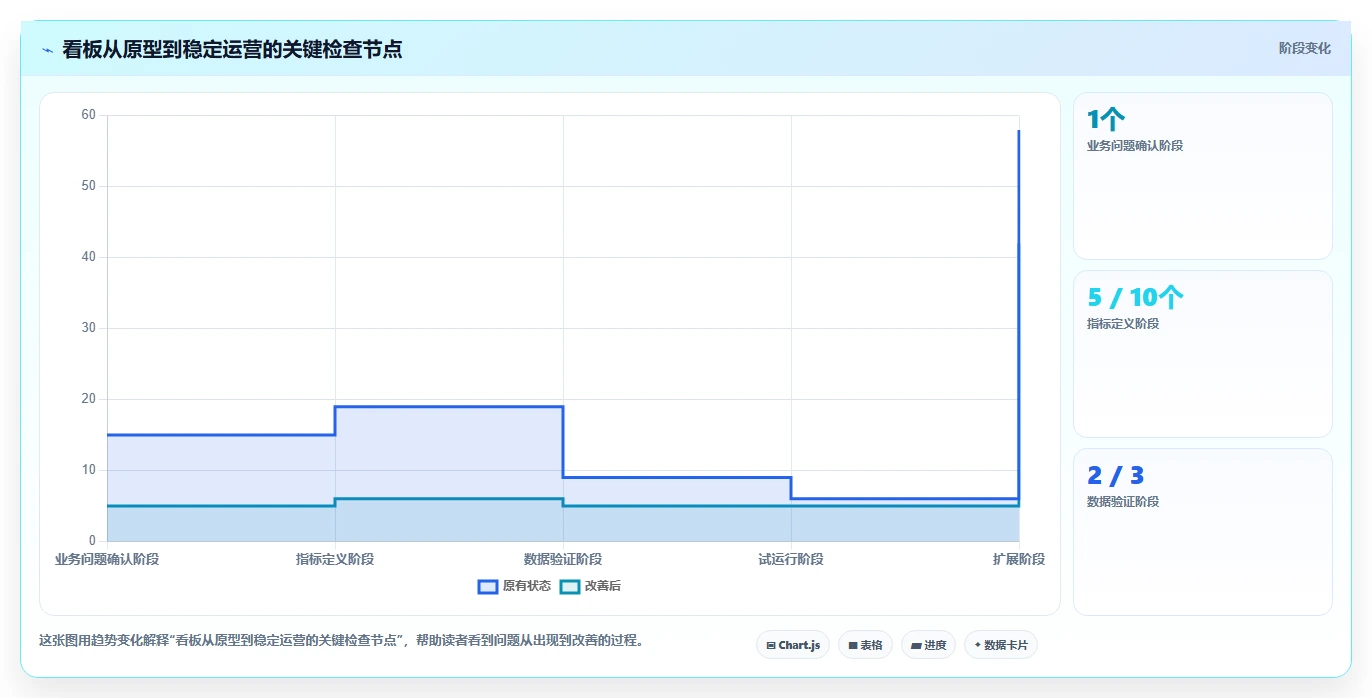This screenshot has height=698, width=1372.
Task: Click the y-axis value 40
Action: [88, 257]
